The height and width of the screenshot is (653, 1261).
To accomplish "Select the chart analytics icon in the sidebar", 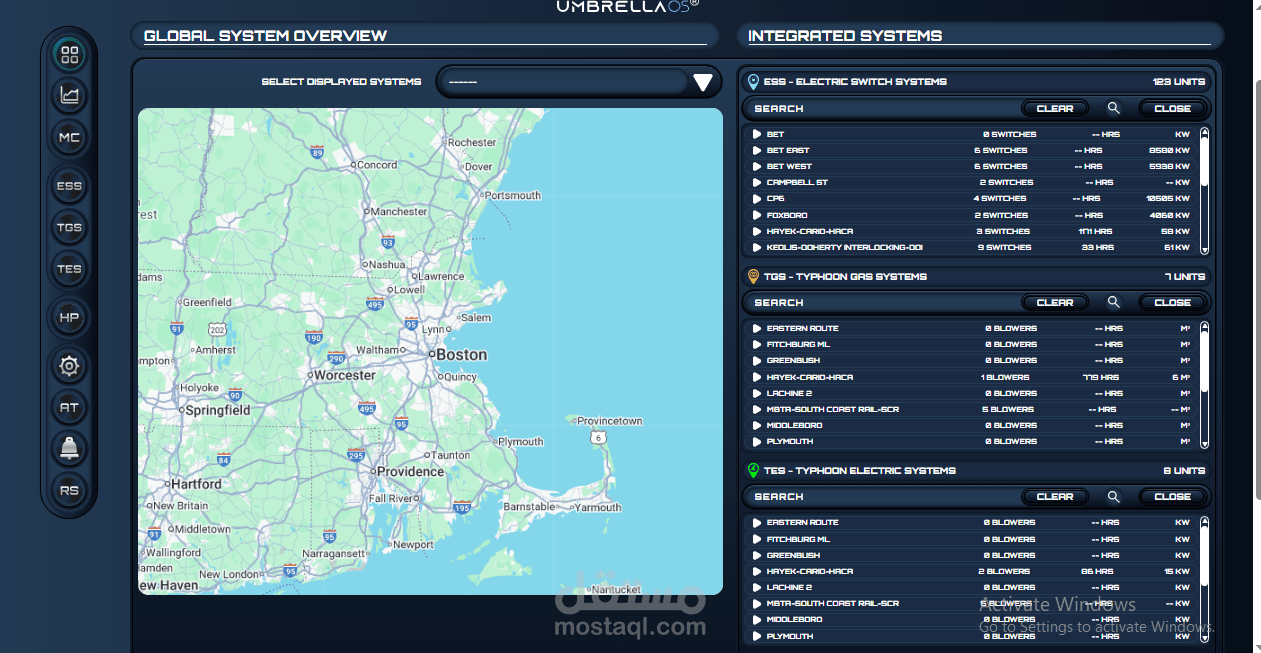I will (x=69, y=96).
